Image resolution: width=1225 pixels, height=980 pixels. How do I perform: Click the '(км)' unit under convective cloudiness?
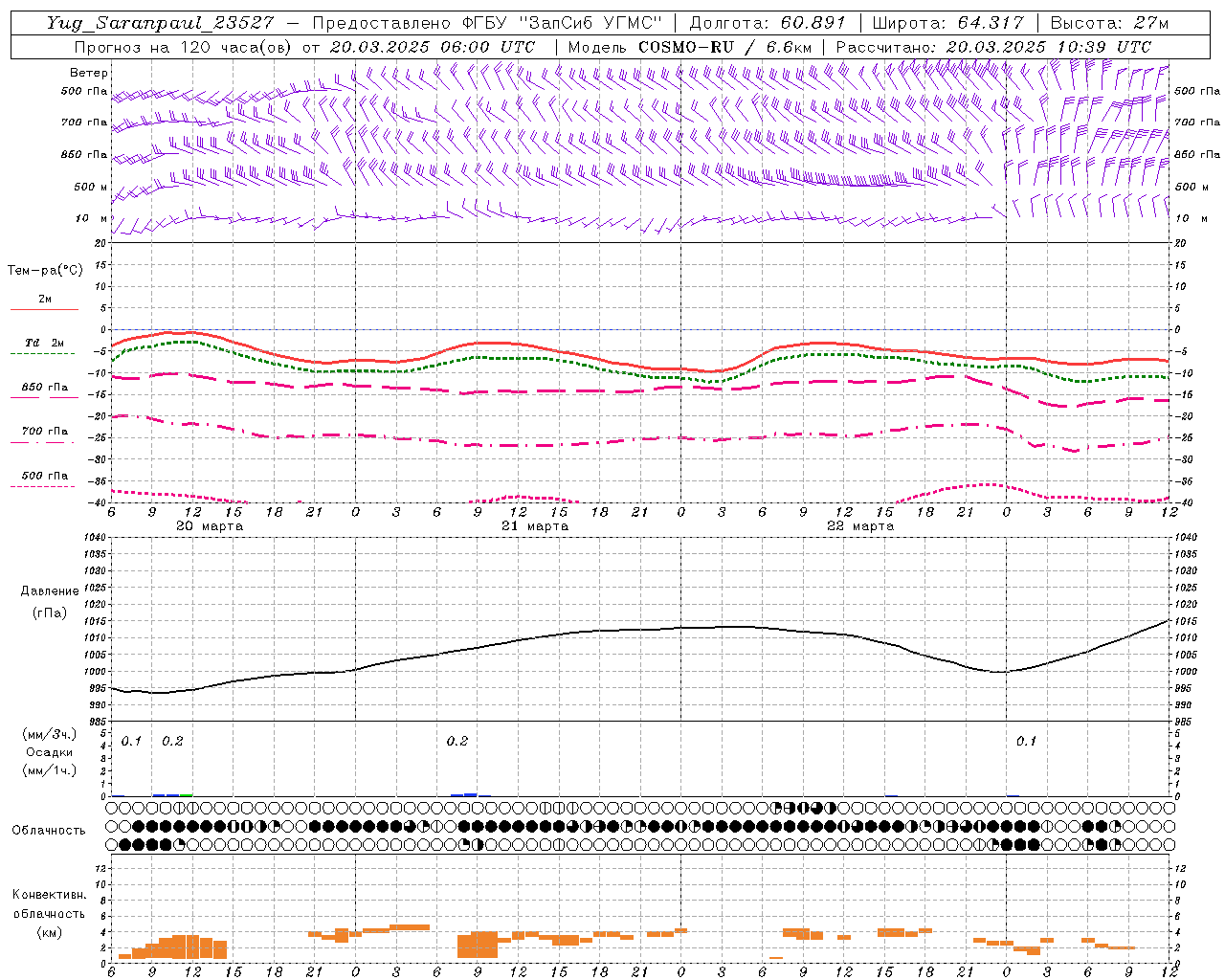(49, 932)
